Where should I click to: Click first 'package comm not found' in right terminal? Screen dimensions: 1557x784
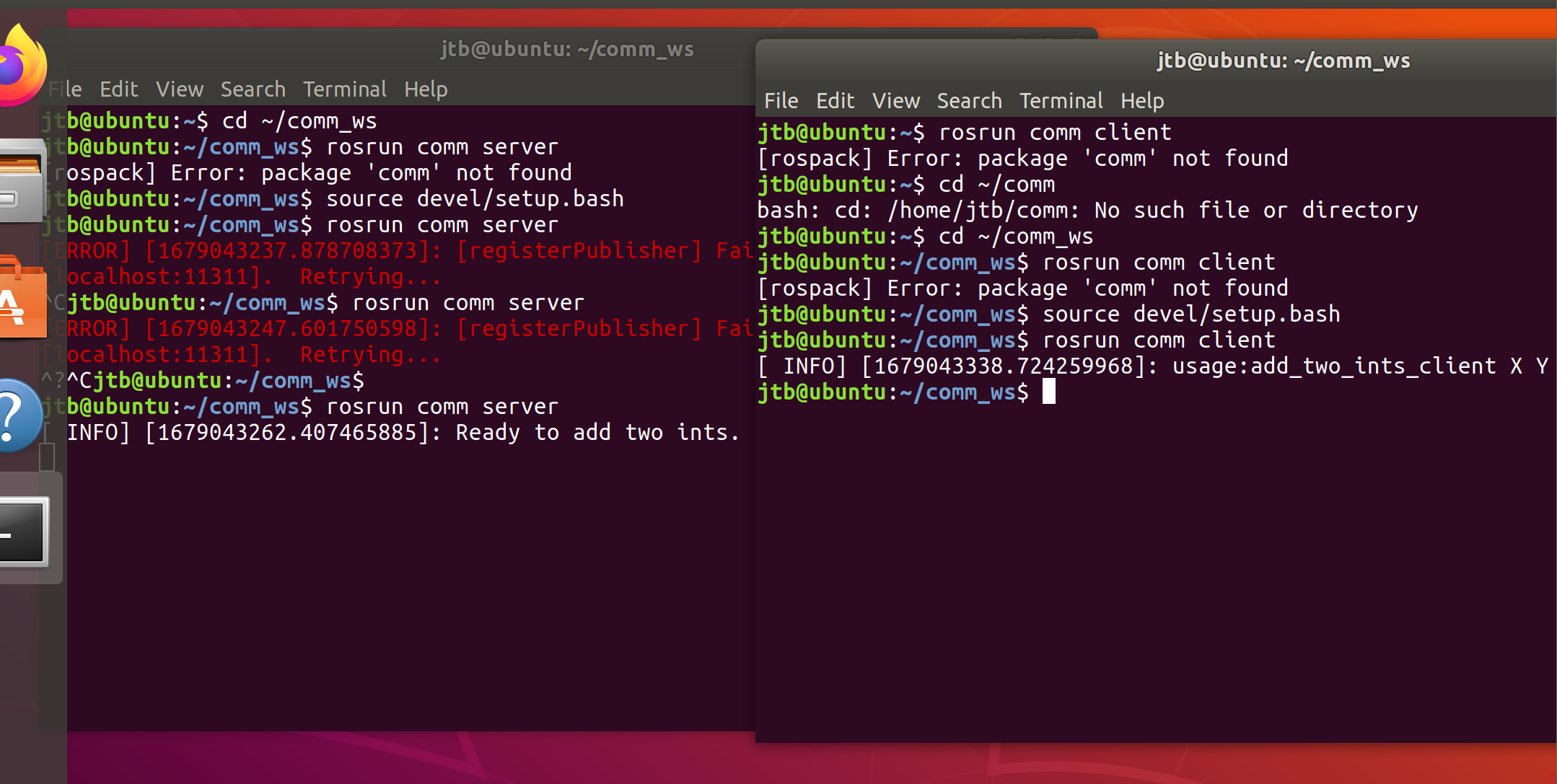pyautogui.click(x=1022, y=159)
